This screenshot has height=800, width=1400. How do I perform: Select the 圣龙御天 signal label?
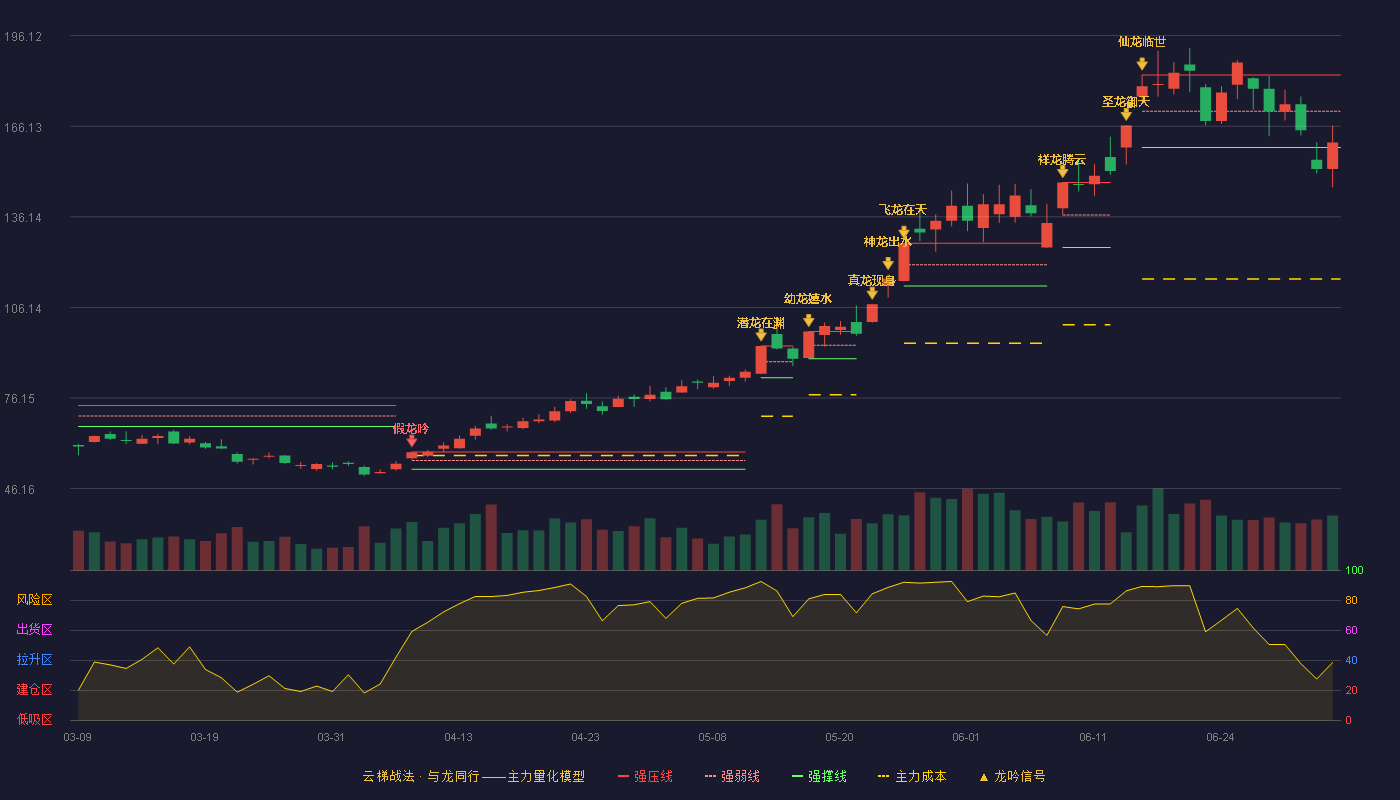pos(1126,102)
